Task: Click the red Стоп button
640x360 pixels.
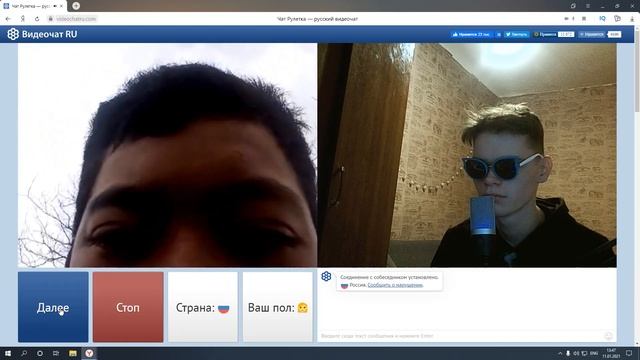Action: pyautogui.click(x=128, y=307)
